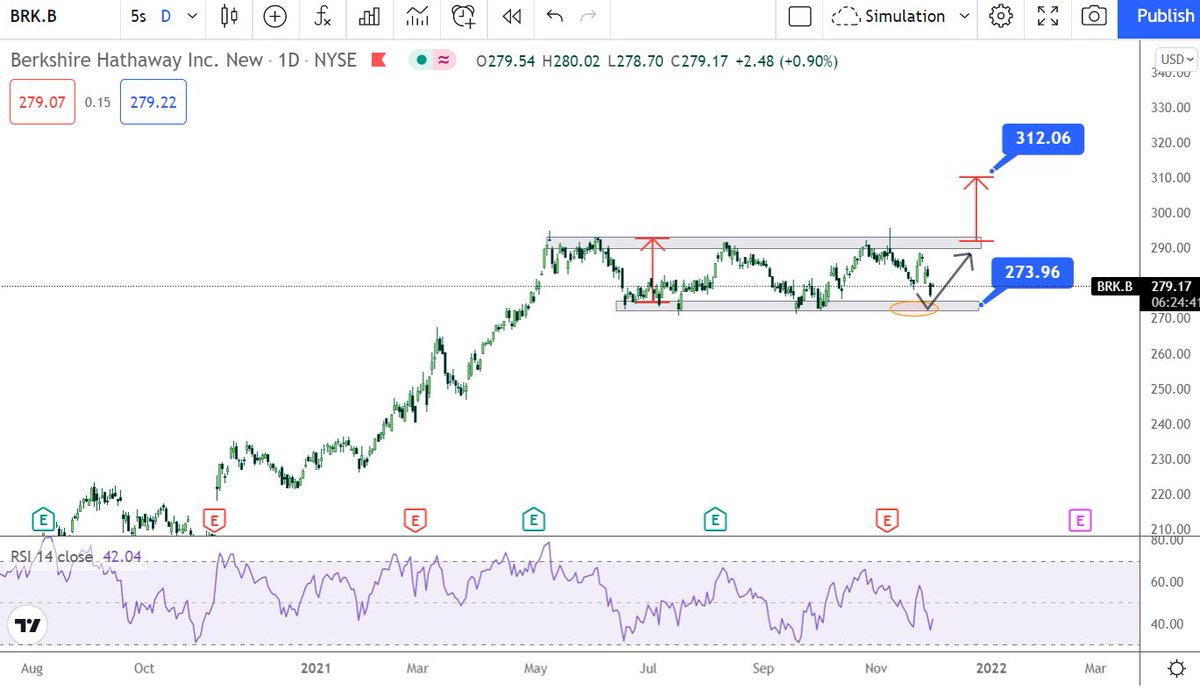Open the Indicators fx menu
This screenshot has height=690, width=1200.
click(x=322, y=17)
